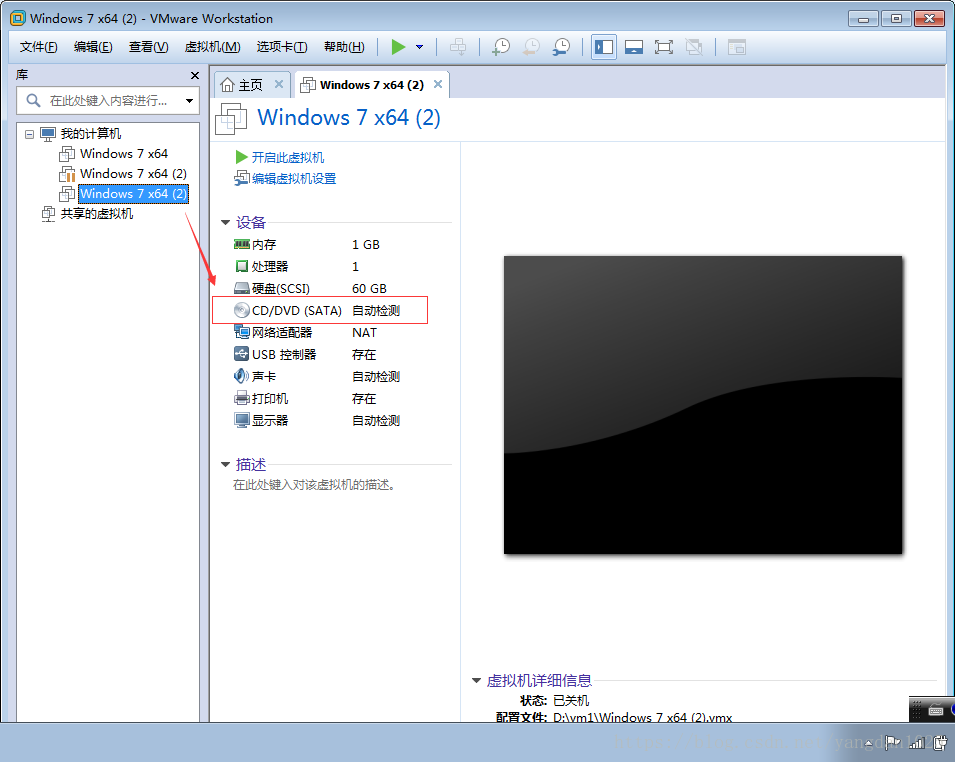The height and width of the screenshot is (762, 955).
Task: Click the 处理器 processor device icon
Action: click(x=242, y=266)
